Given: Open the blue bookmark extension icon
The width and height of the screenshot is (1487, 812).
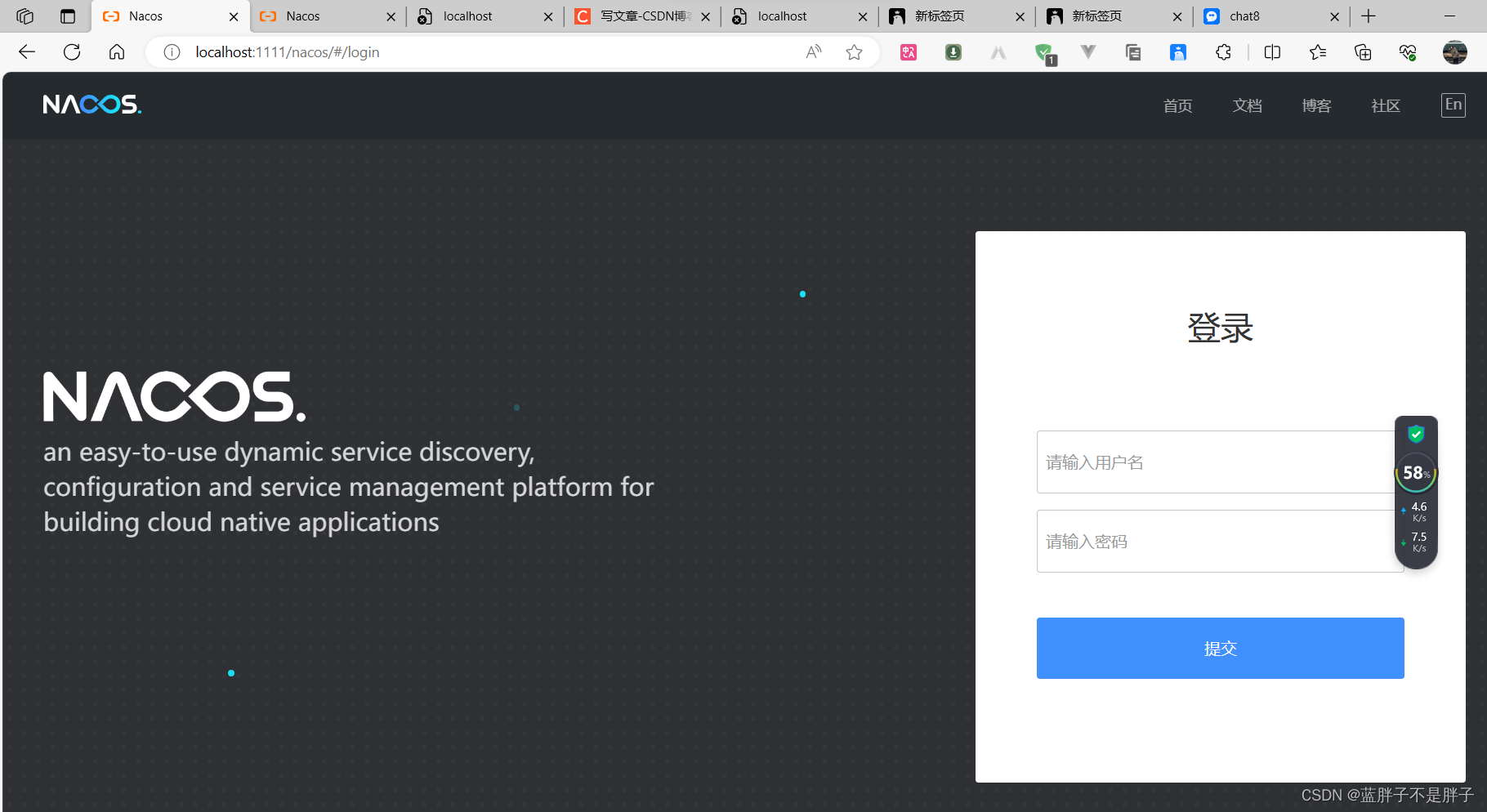Looking at the screenshot, I should click(x=1178, y=52).
